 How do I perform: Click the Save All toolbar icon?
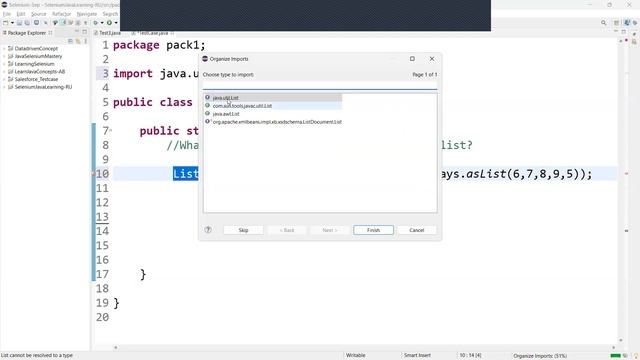coord(27,23)
